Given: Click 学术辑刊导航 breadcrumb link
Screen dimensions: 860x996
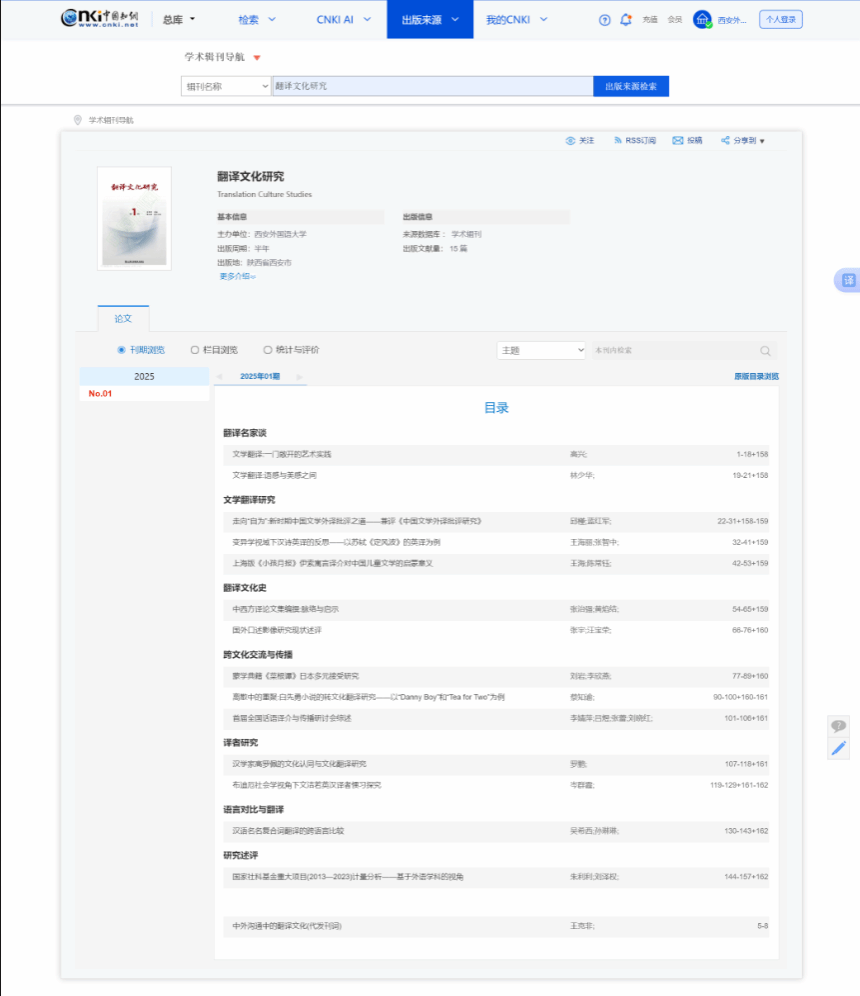Looking at the screenshot, I should point(111,120).
